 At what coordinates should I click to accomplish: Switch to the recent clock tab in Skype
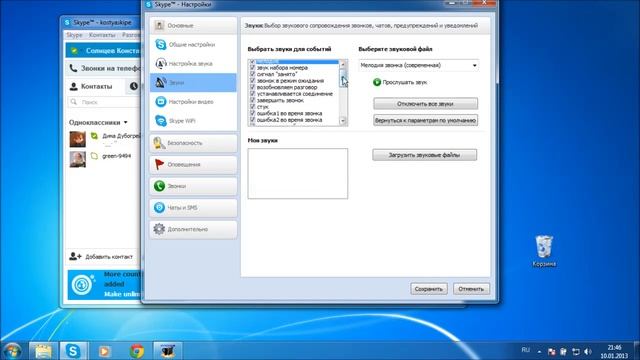(134, 87)
